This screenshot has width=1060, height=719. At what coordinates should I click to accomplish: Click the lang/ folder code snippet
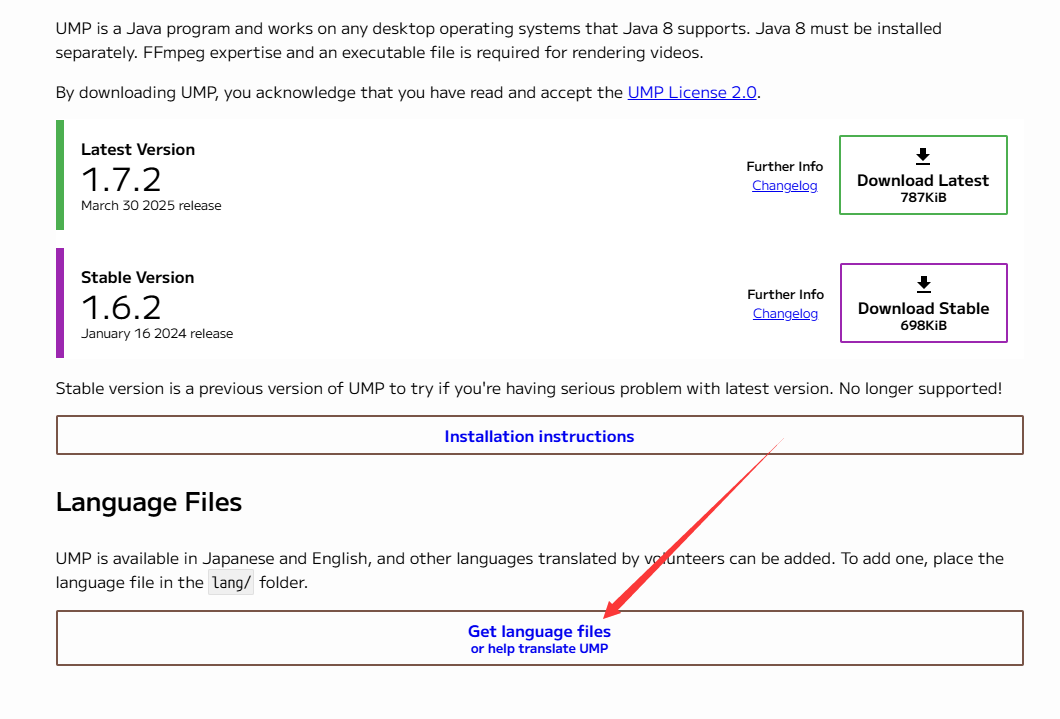point(231,583)
